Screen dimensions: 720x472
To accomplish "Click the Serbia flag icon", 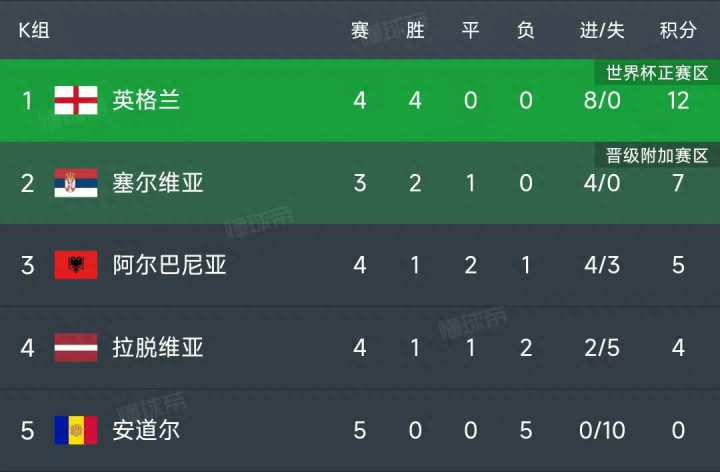I will pyautogui.click(x=76, y=183).
